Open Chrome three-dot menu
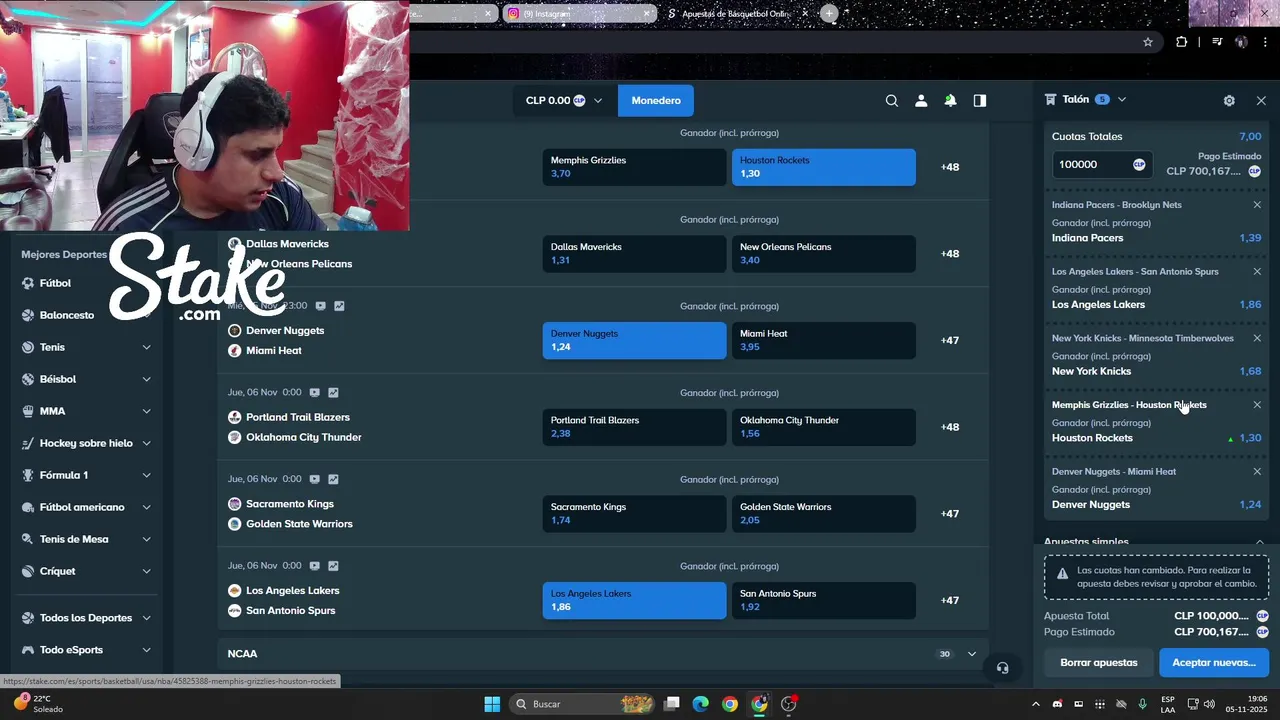 pyautogui.click(x=1266, y=42)
